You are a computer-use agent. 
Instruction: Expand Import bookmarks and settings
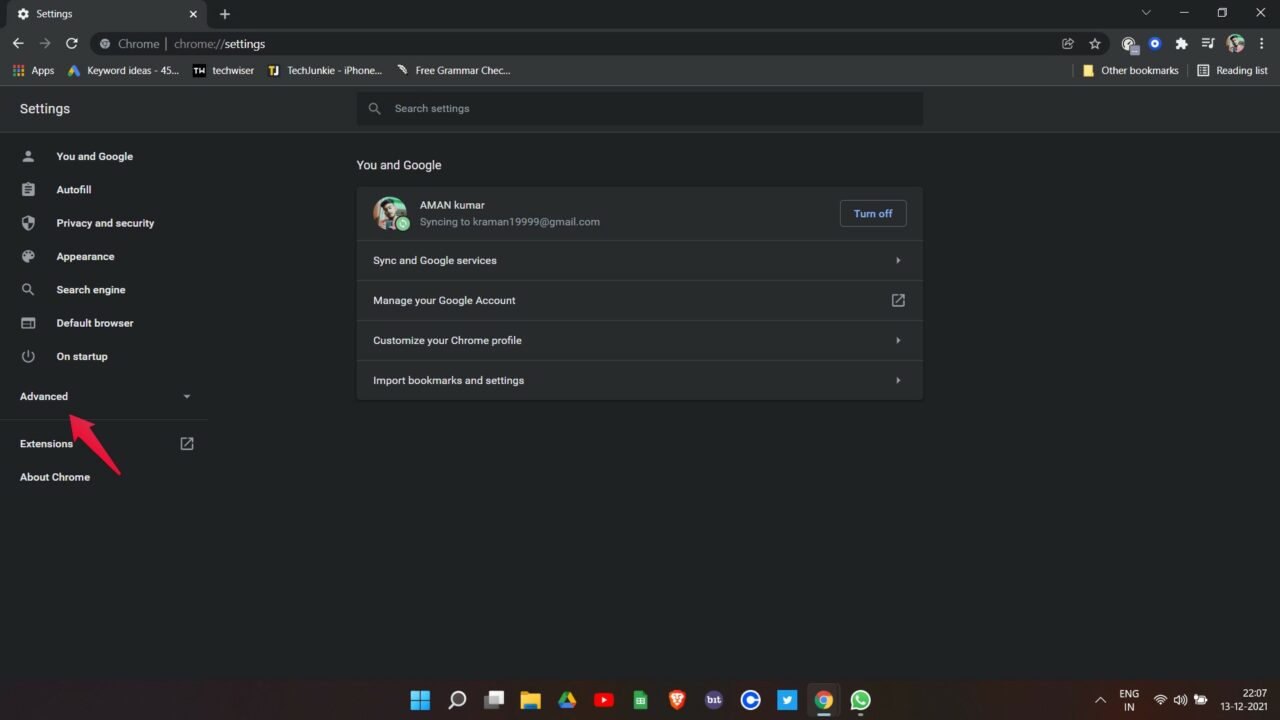(639, 380)
